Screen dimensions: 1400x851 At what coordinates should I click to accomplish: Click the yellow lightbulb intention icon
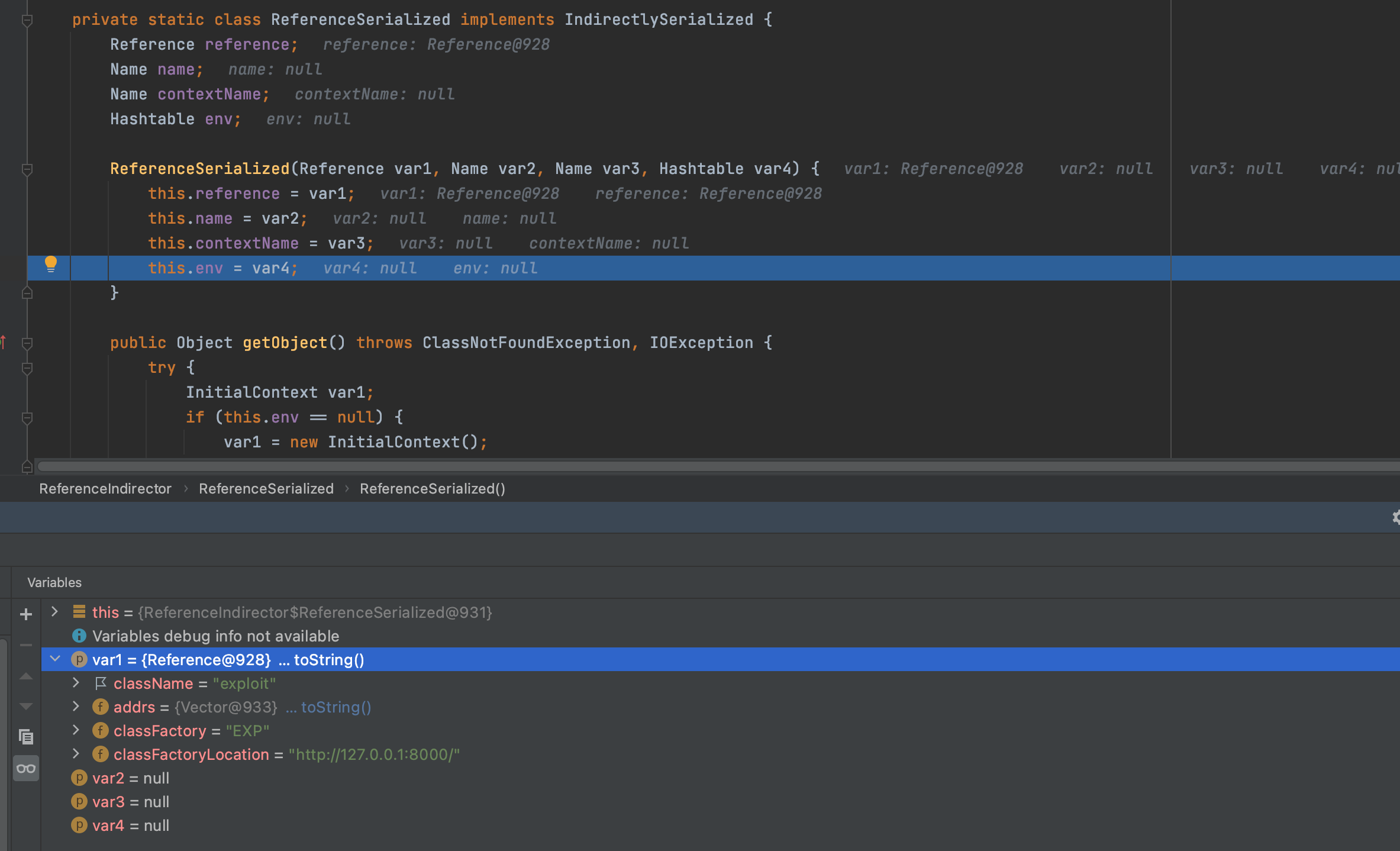[51, 264]
